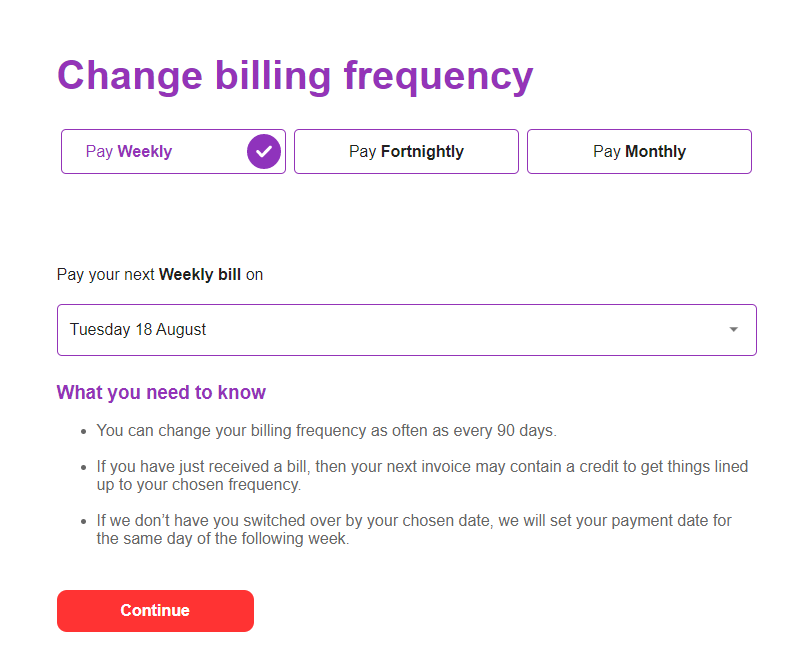Click the bold Monthly word
Screen dimensions: 793x651
point(655,152)
